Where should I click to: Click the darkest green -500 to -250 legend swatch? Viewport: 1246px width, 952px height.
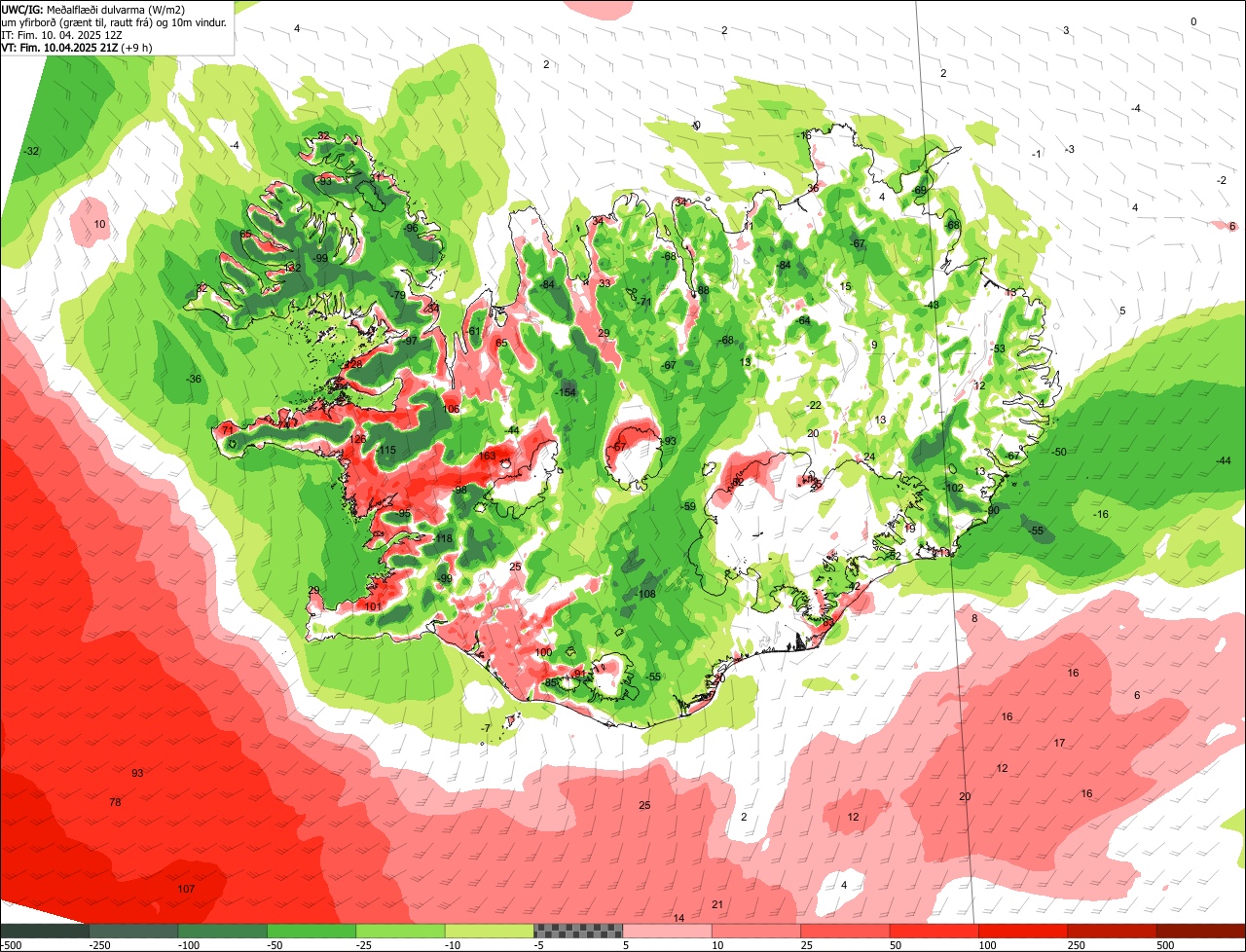(44, 931)
